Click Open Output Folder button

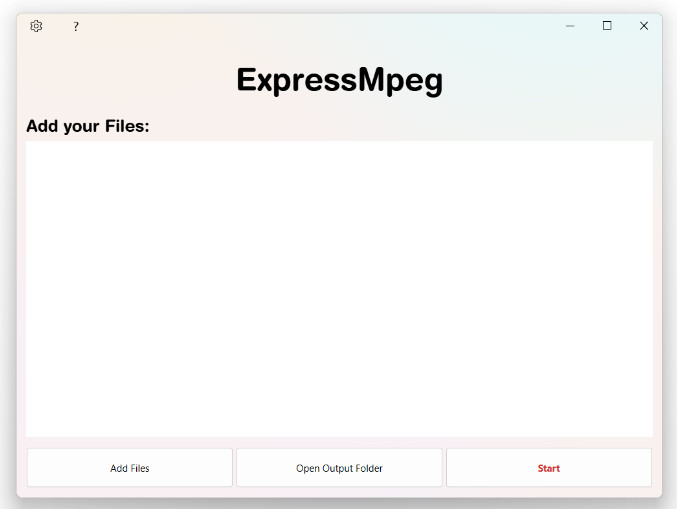339,468
